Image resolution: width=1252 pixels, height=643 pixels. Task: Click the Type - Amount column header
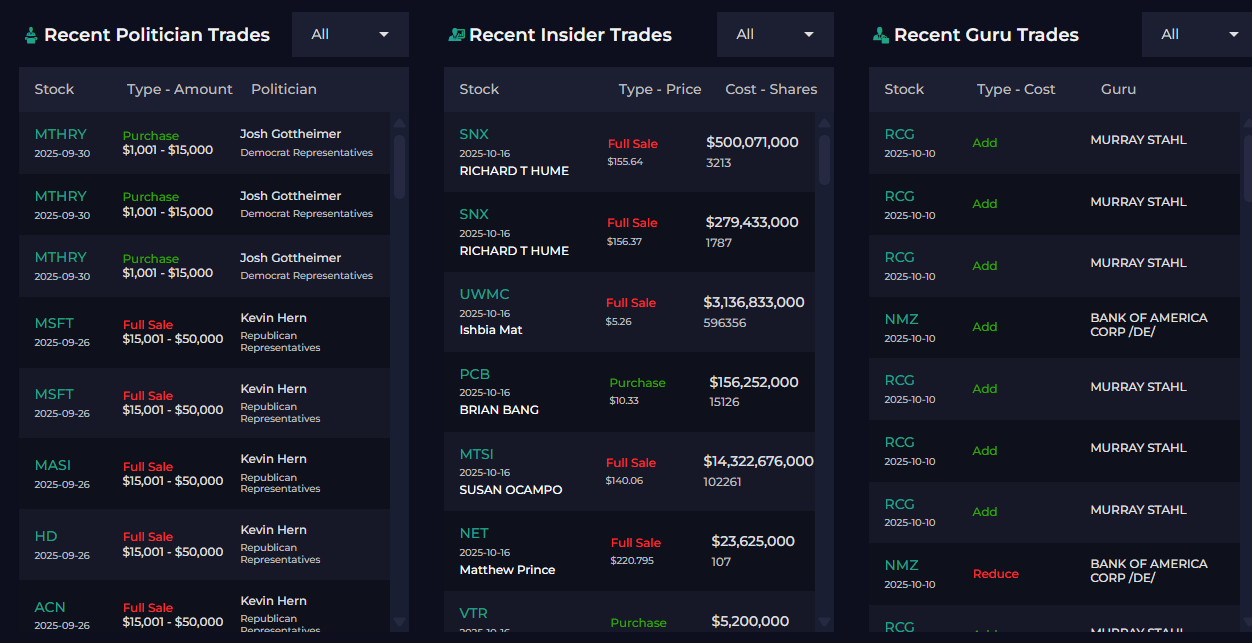[180, 89]
